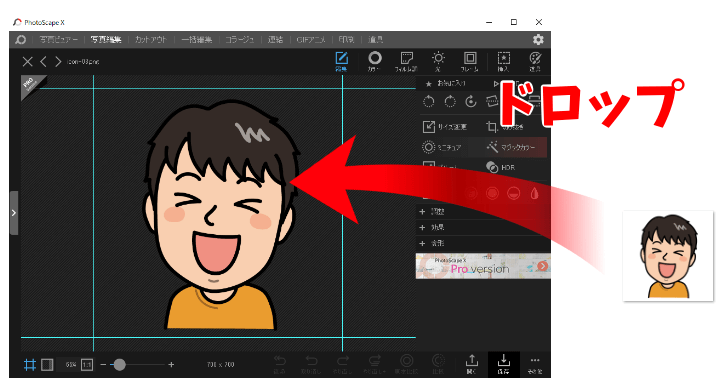The height and width of the screenshot is (388, 720).
Task: Select the 編集 (Edit) pencil tool tab
Action: click(x=341, y=62)
